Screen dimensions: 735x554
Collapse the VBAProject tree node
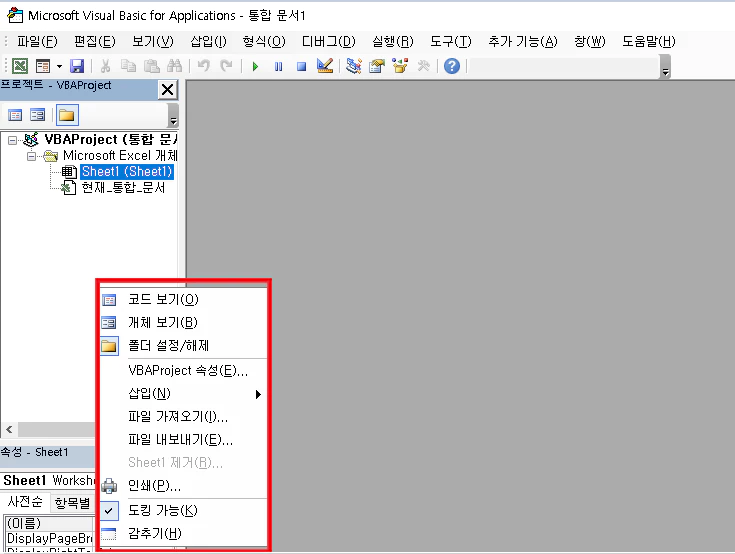(13, 140)
